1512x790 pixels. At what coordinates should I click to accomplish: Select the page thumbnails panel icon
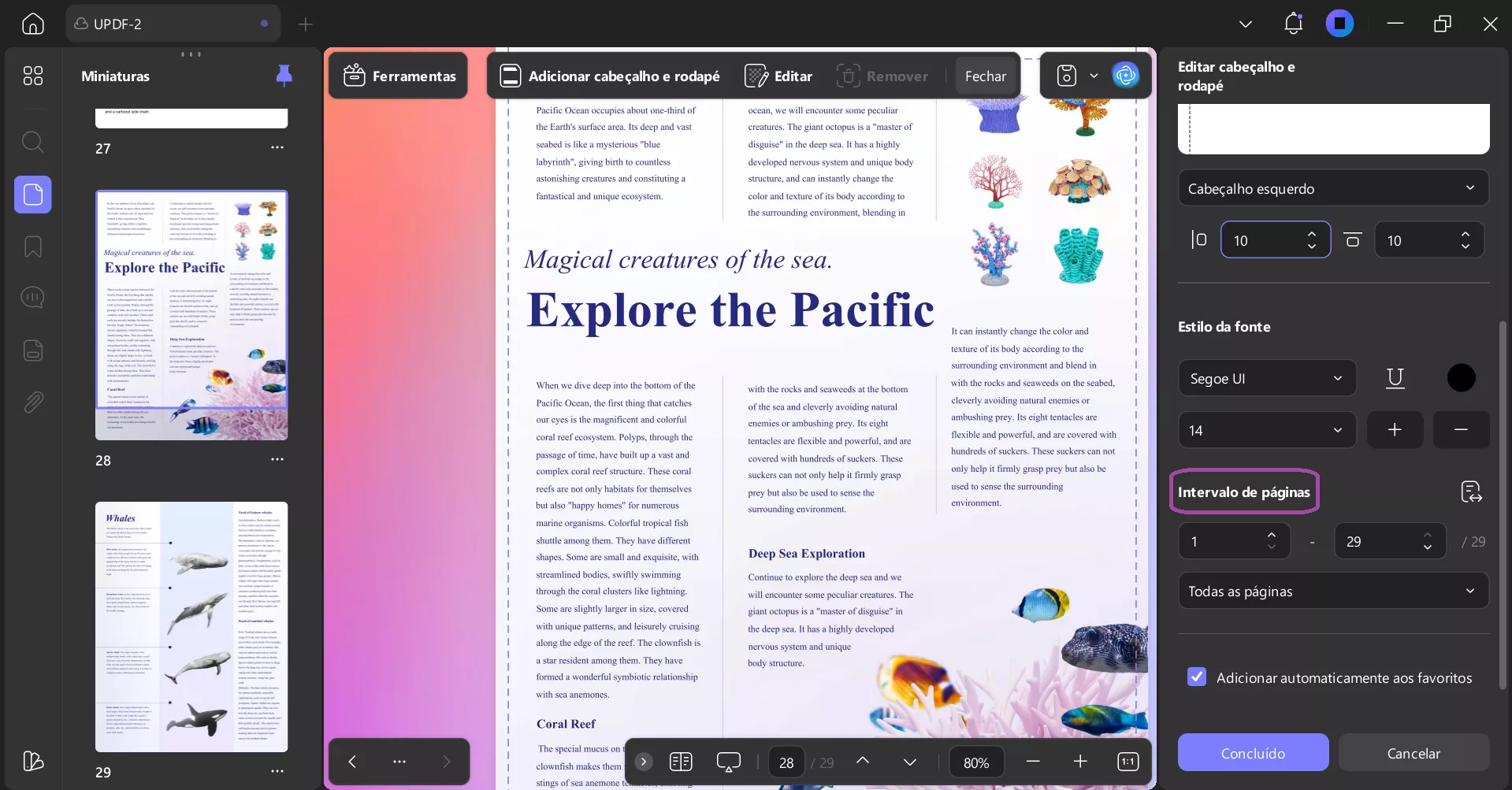tap(32, 194)
